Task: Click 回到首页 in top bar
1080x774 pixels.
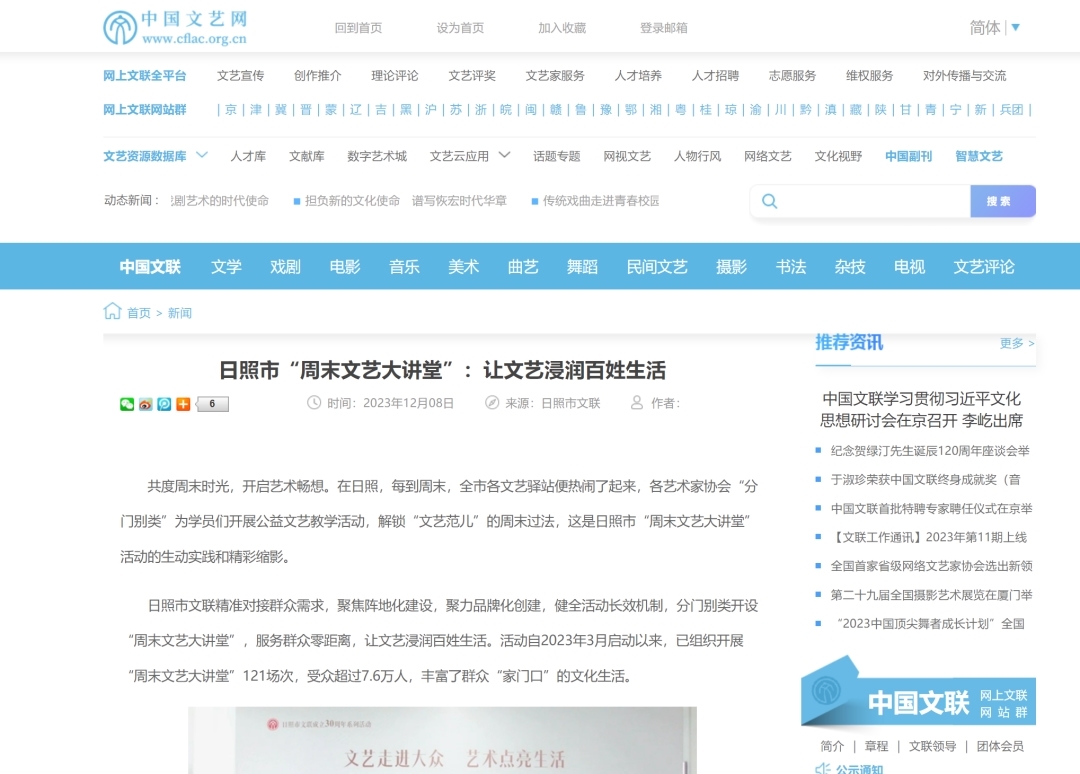Action: (358, 28)
